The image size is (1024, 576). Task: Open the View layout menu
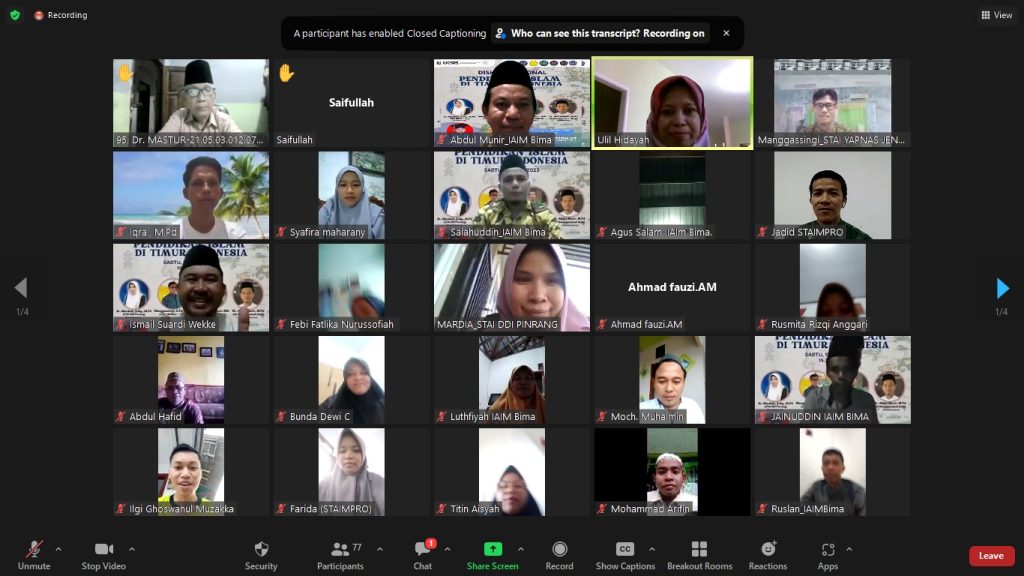[997, 15]
